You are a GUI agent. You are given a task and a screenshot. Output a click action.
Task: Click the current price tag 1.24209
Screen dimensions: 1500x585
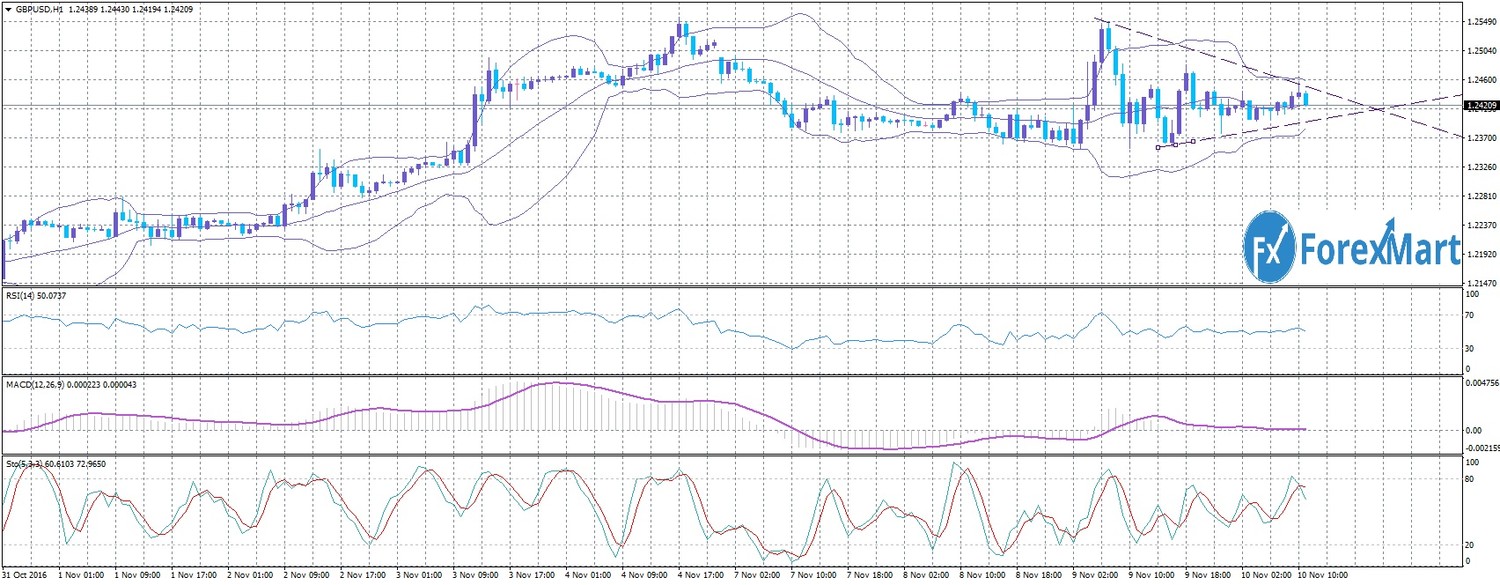coord(1480,105)
